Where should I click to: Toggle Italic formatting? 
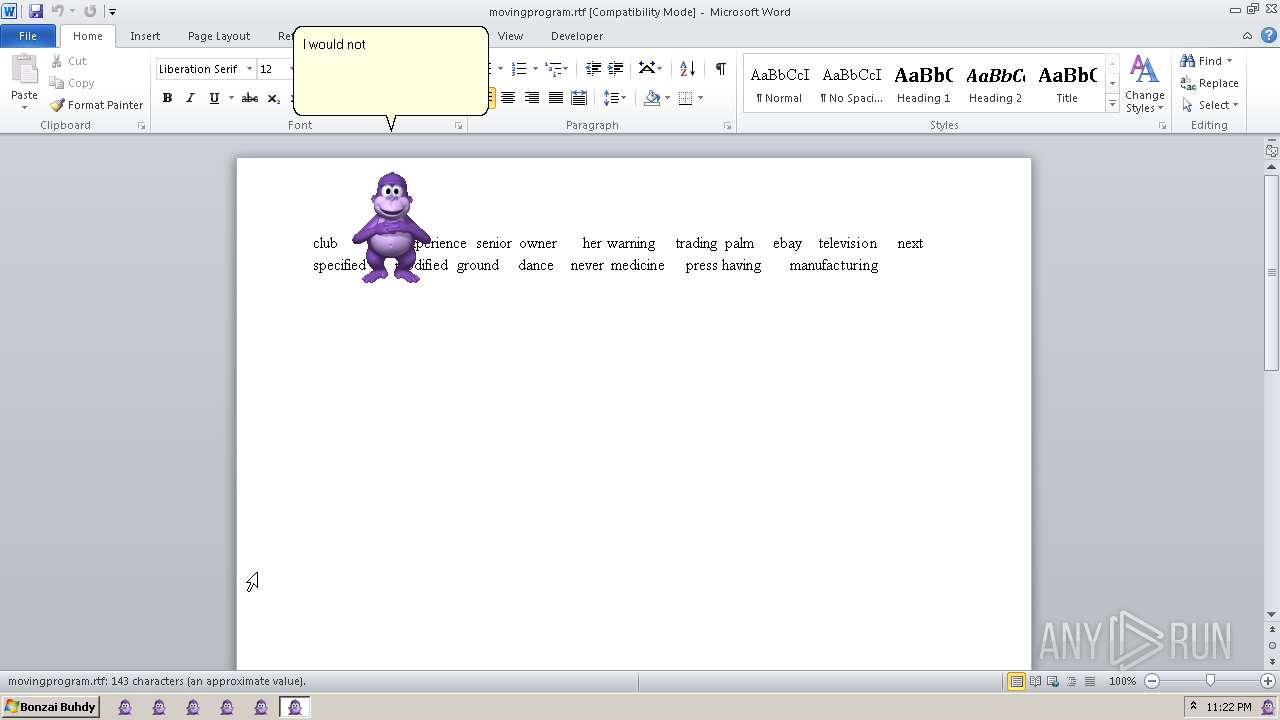pos(190,98)
